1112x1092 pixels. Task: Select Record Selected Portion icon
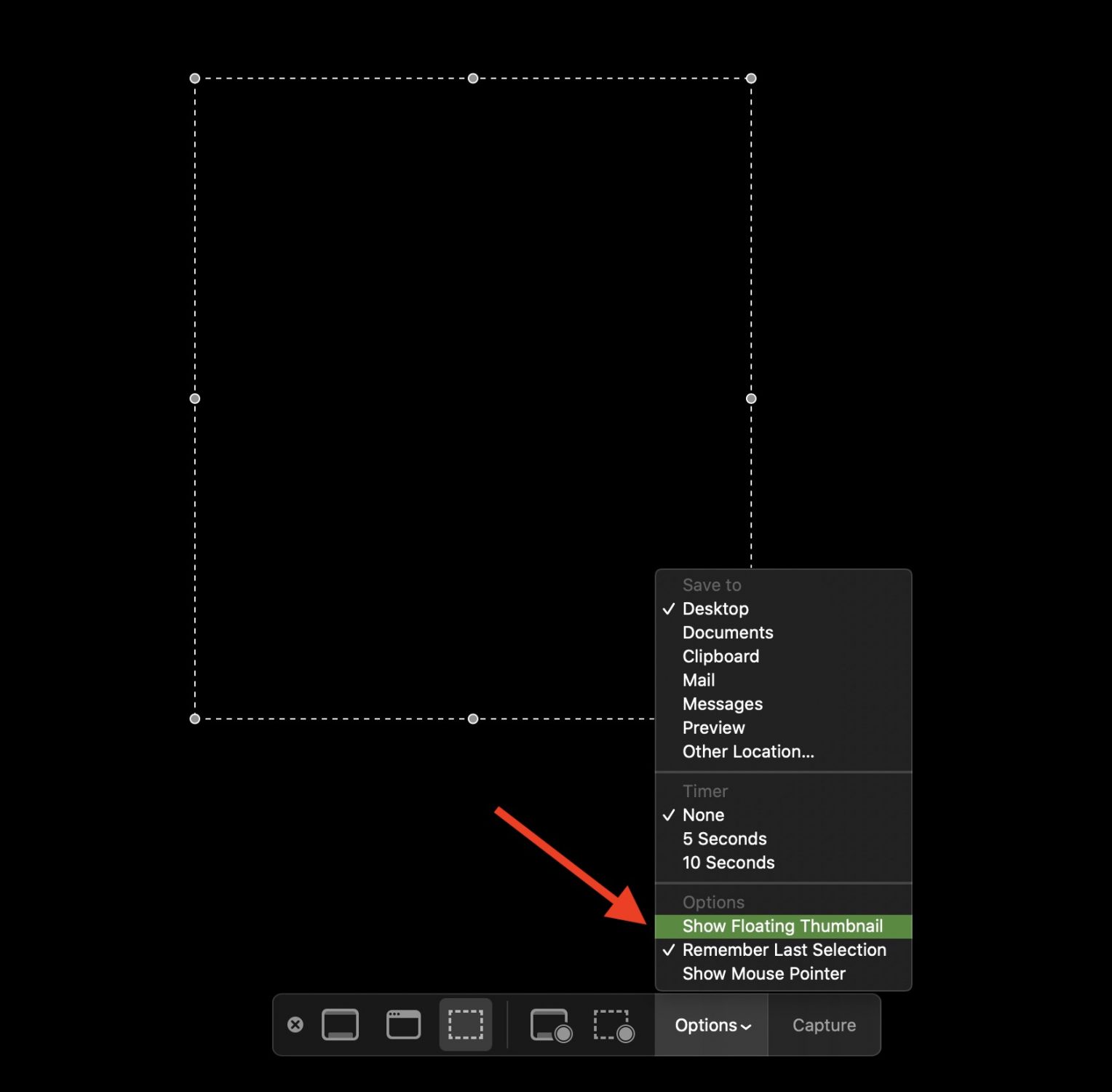pyautogui.click(x=613, y=1025)
